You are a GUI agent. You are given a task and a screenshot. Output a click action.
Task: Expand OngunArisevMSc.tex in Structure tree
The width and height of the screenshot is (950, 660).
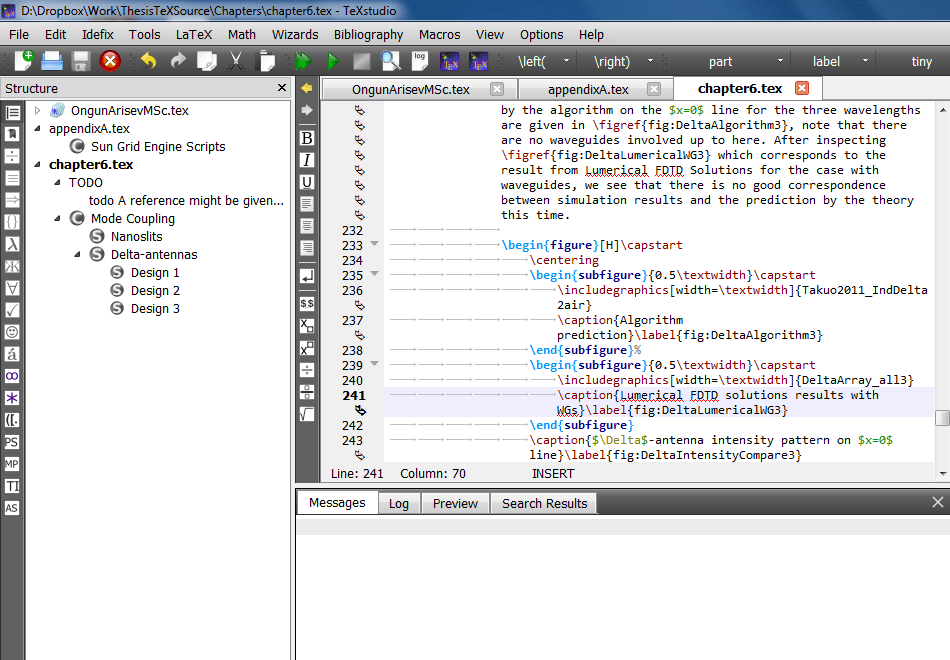[38, 110]
